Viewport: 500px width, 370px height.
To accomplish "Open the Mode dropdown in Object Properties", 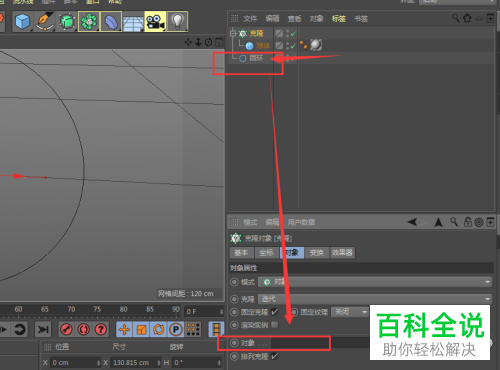I will click(375, 282).
